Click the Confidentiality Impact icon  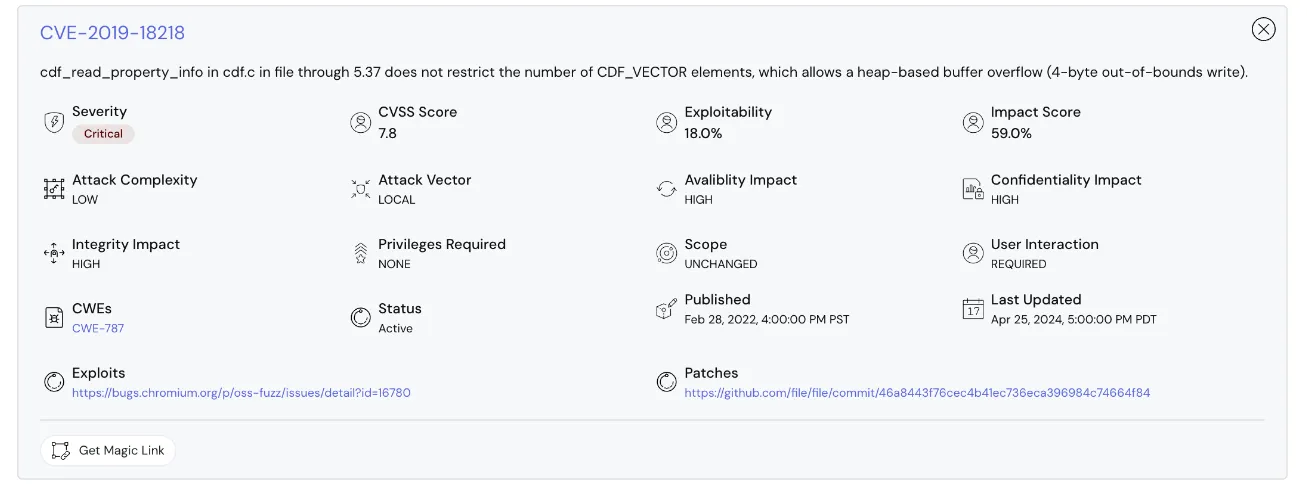coord(973,189)
